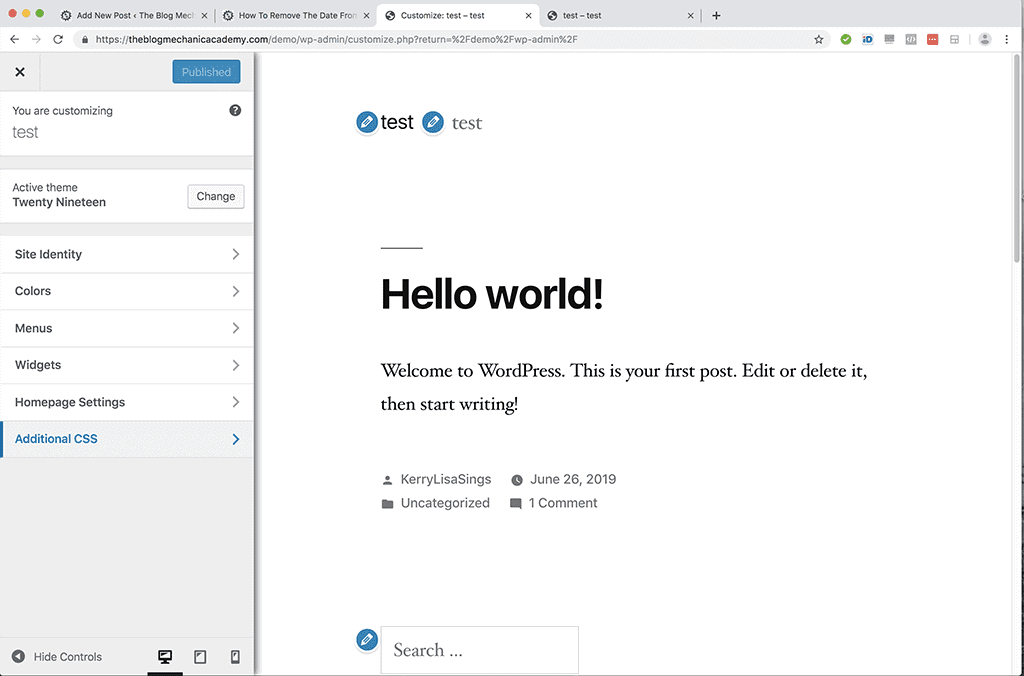
Task: Expand the Widgets section
Action: click(x=127, y=365)
